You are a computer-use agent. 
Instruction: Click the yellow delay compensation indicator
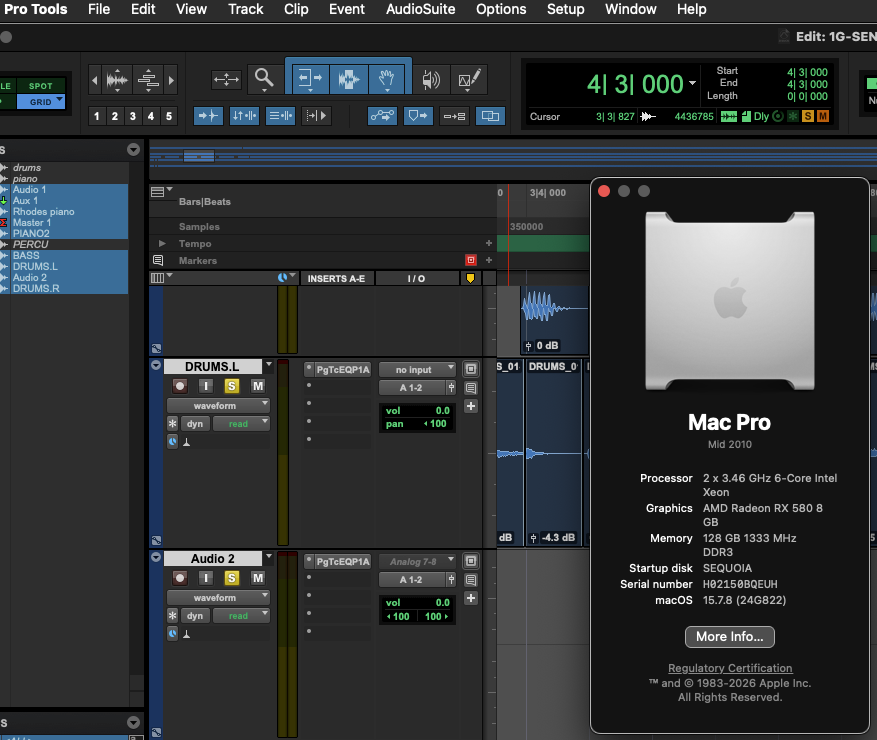tap(470, 278)
